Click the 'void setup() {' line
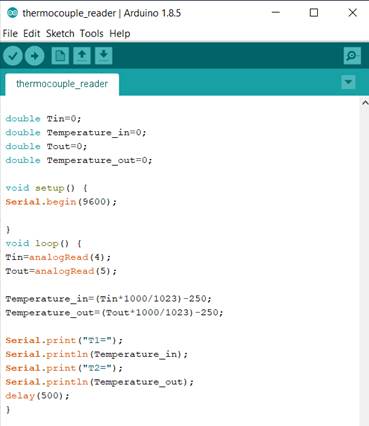The height and width of the screenshot is (426, 369). (x=46, y=188)
